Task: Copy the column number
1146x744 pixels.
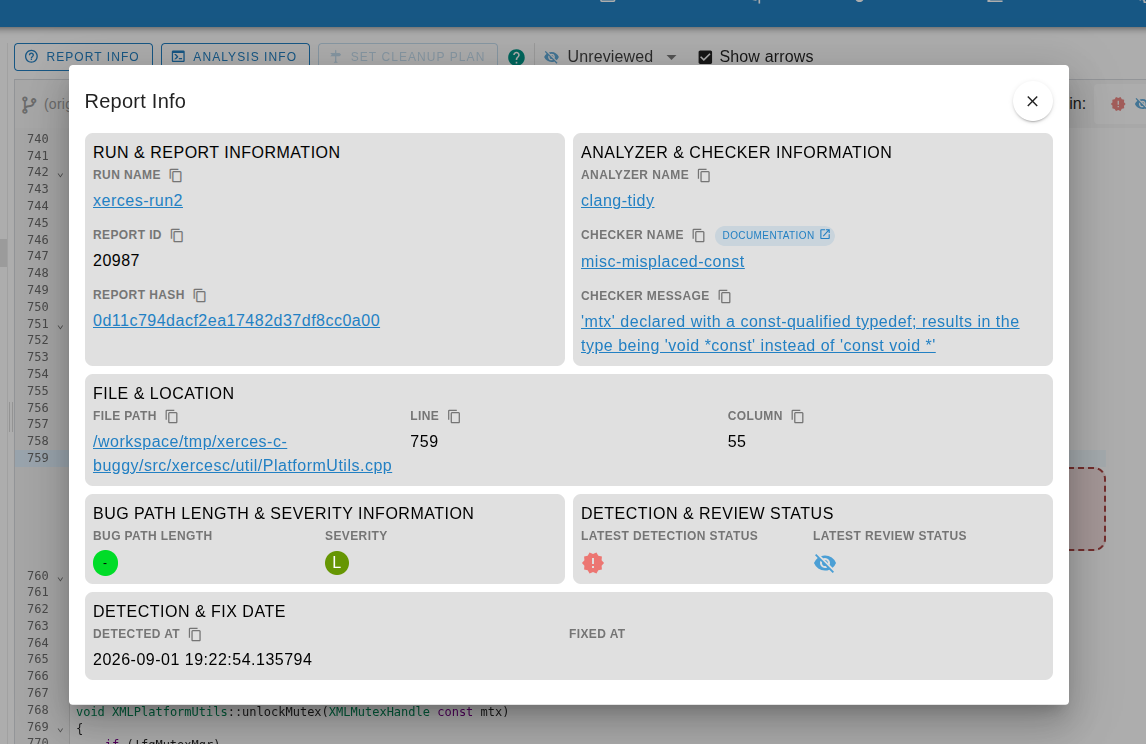Action: click(x=797, y=416)
